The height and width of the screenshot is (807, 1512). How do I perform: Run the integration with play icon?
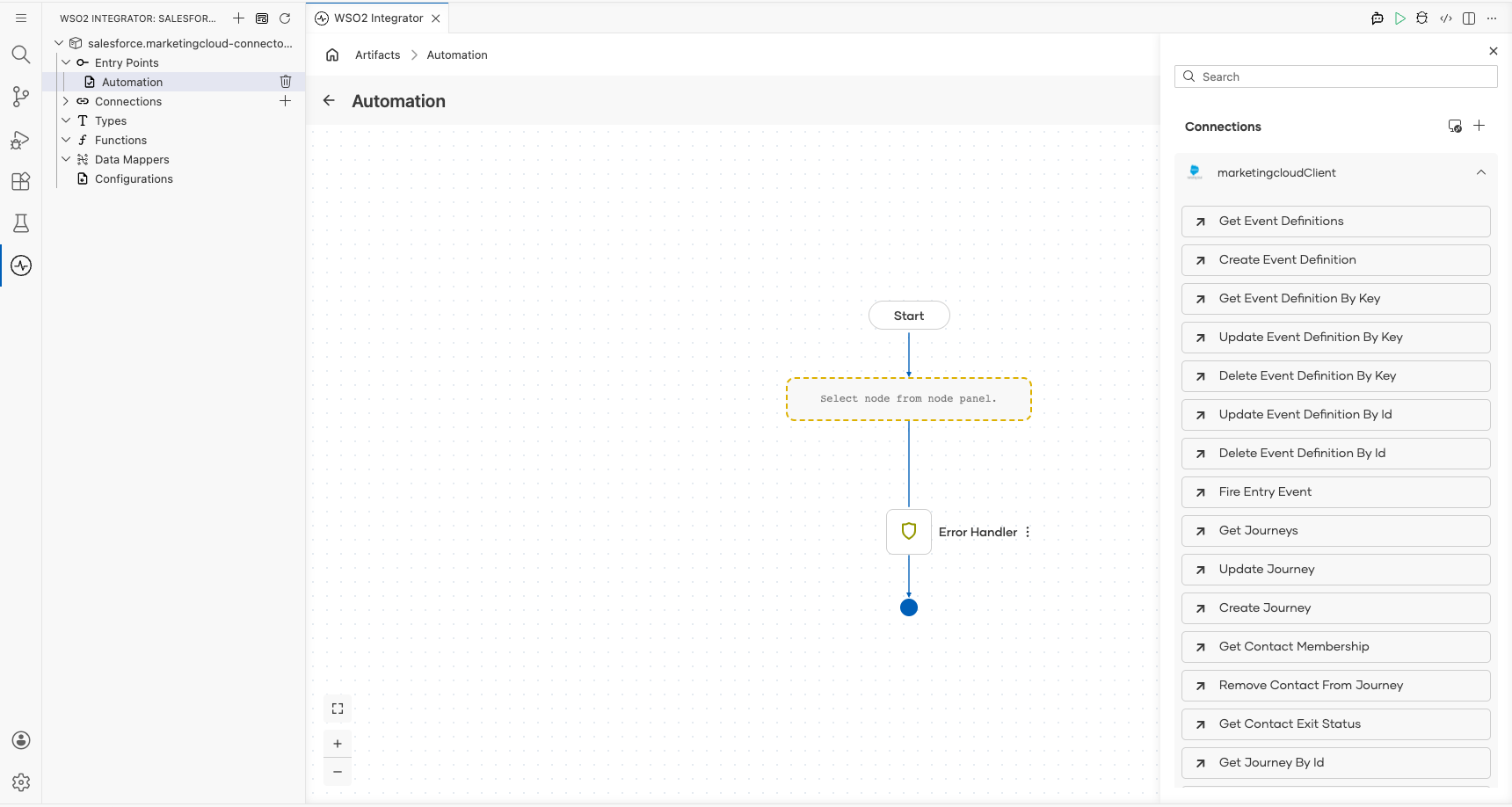1400,18
